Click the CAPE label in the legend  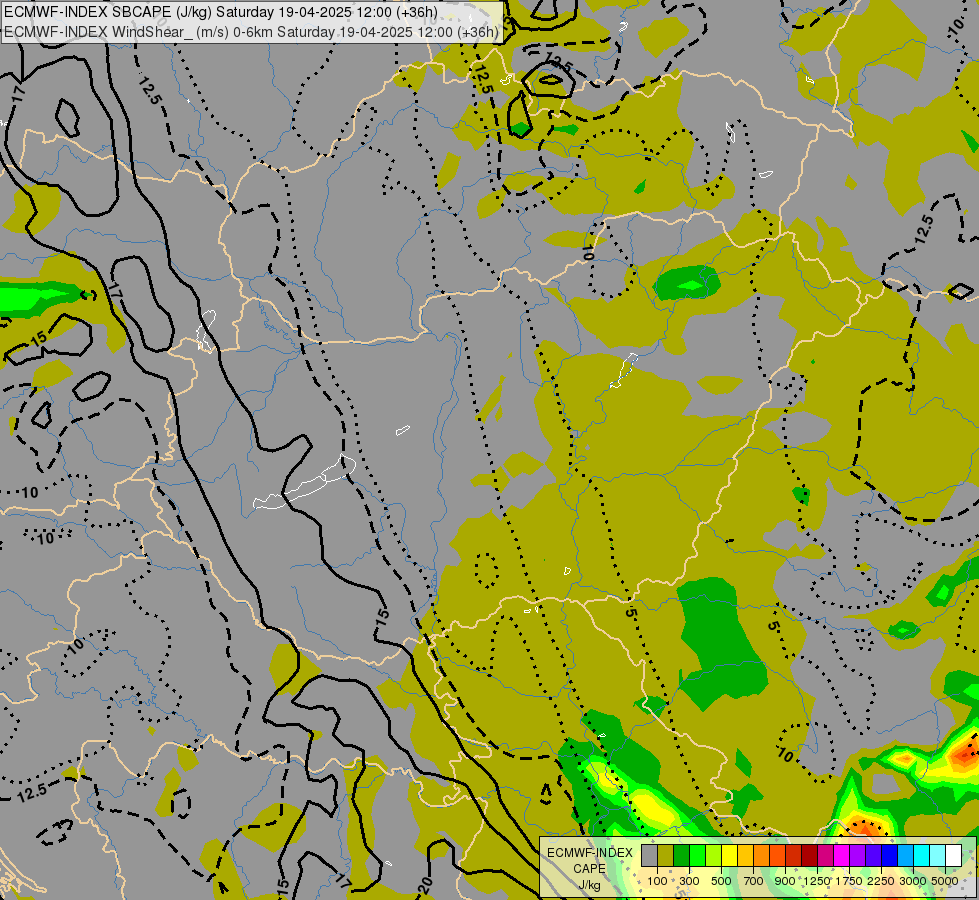(590, 869)
